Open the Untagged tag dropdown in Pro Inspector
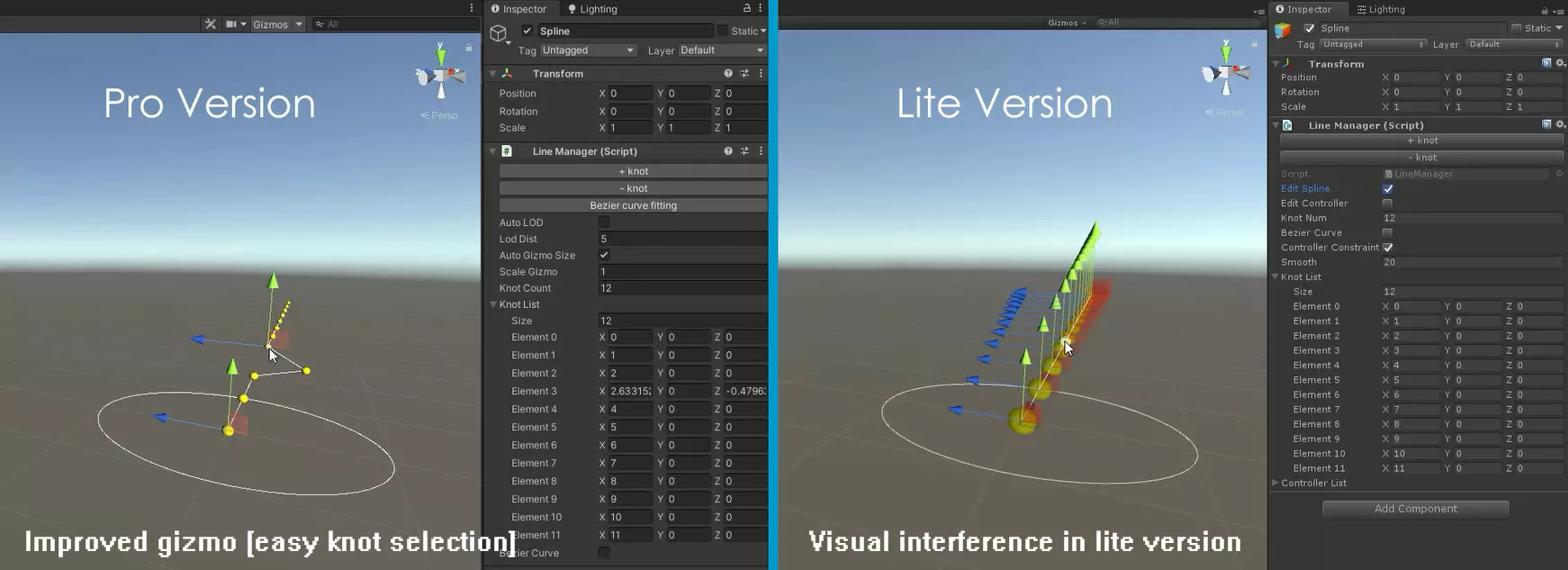 588,50
